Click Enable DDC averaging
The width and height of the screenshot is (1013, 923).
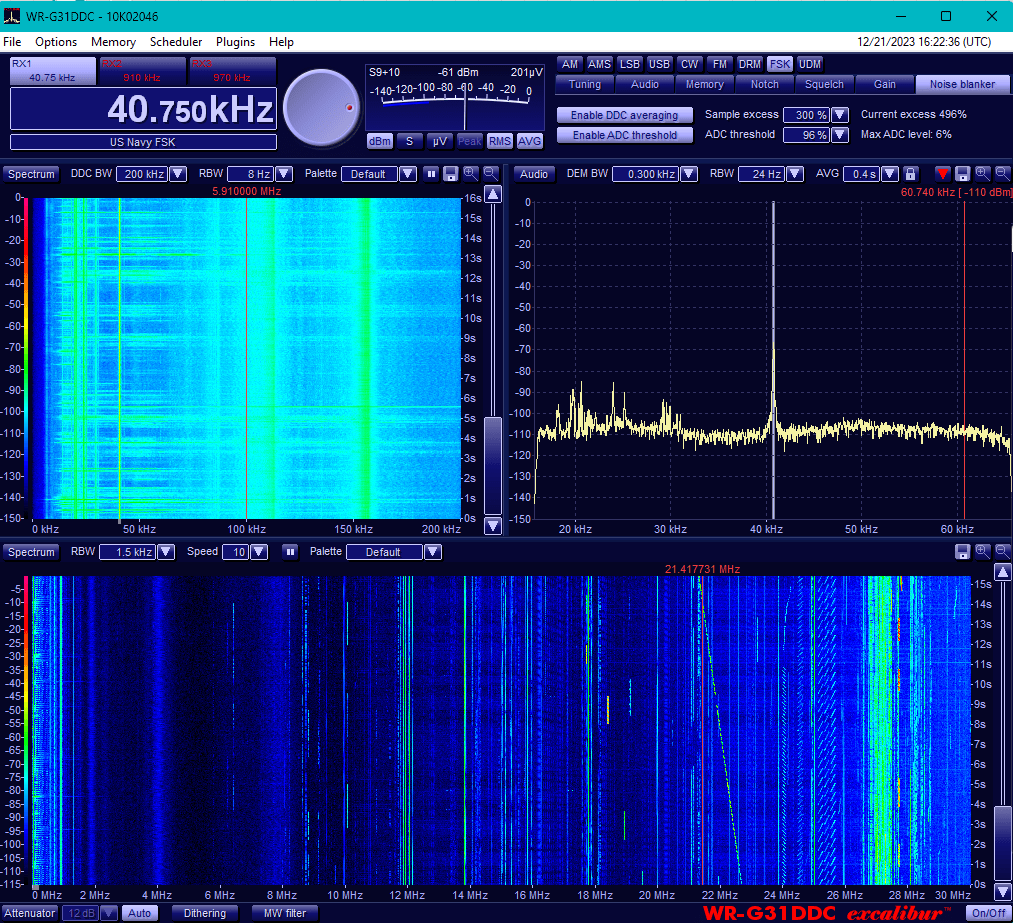[x=625, y=115]
